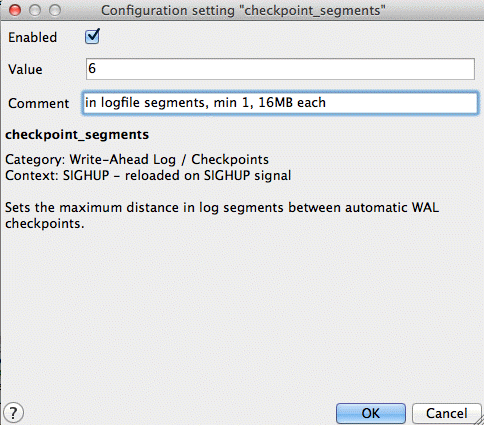This screenshot has width=484, height=426.
Task: Click the "Value" label
Action: point(25,69)
